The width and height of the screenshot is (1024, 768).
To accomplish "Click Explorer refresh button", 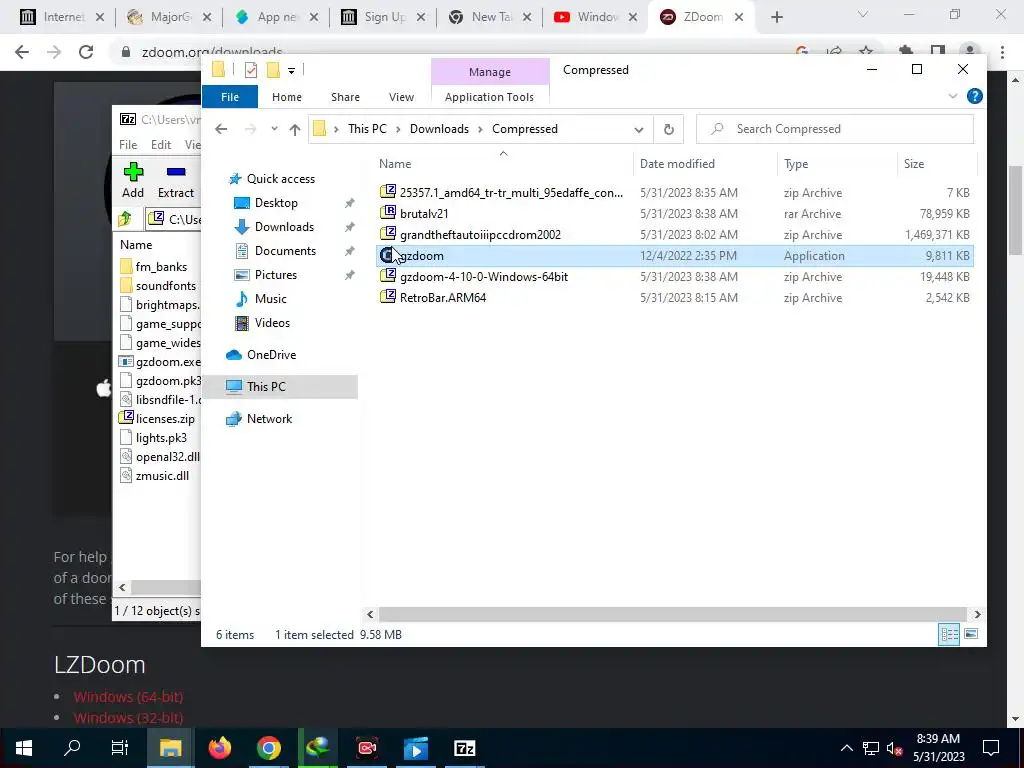I will [x=669, y=129].
